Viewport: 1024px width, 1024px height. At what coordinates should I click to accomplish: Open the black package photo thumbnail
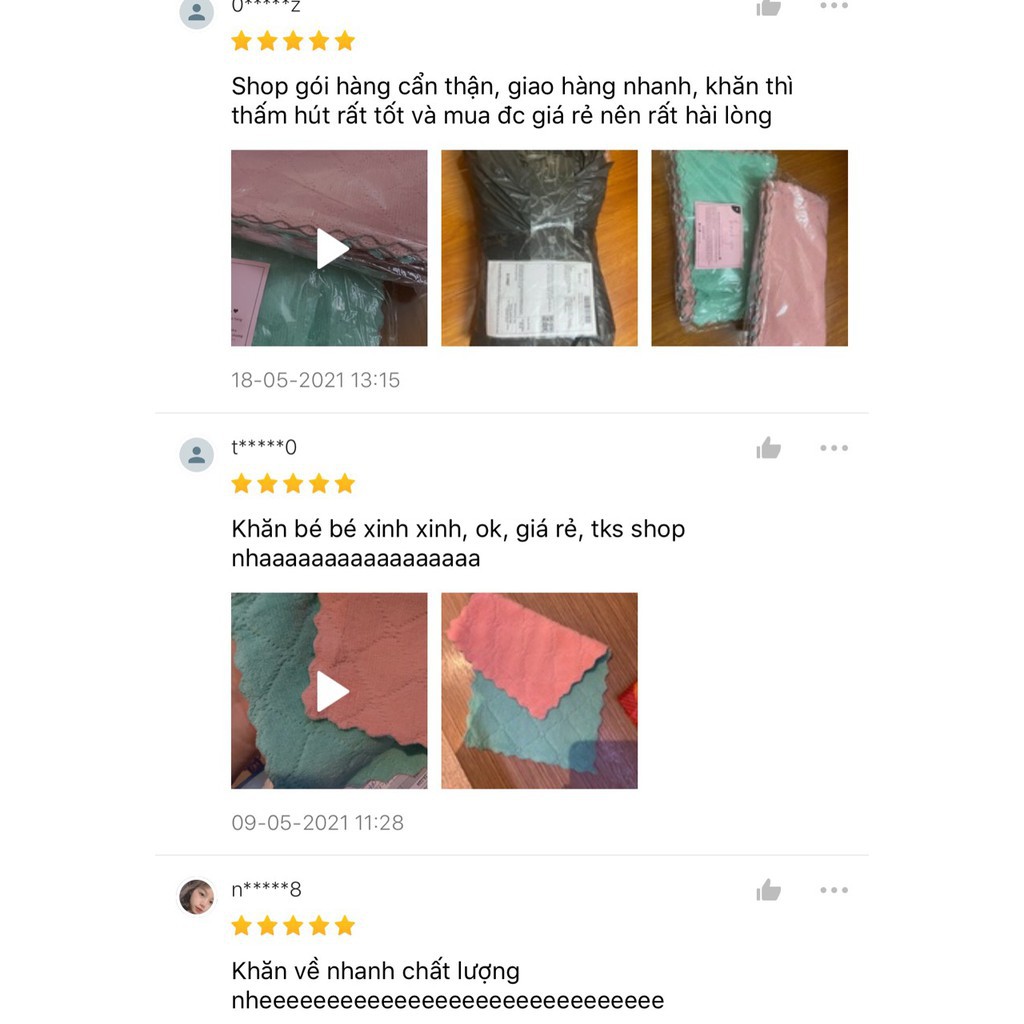click(x=539, y=248)
